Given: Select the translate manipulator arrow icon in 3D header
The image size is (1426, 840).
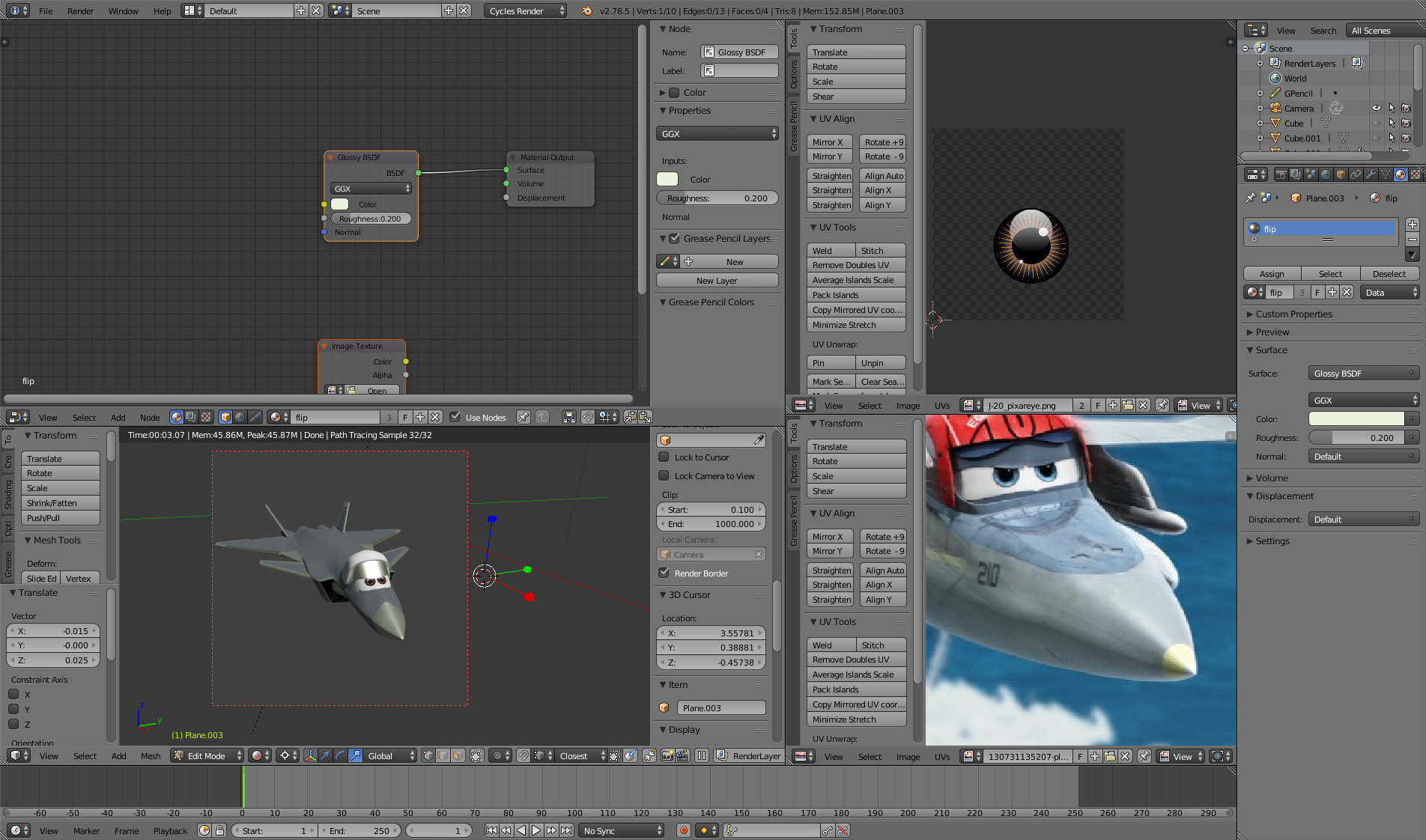Looking at the screenshot, I should click(x=325, y=756).
